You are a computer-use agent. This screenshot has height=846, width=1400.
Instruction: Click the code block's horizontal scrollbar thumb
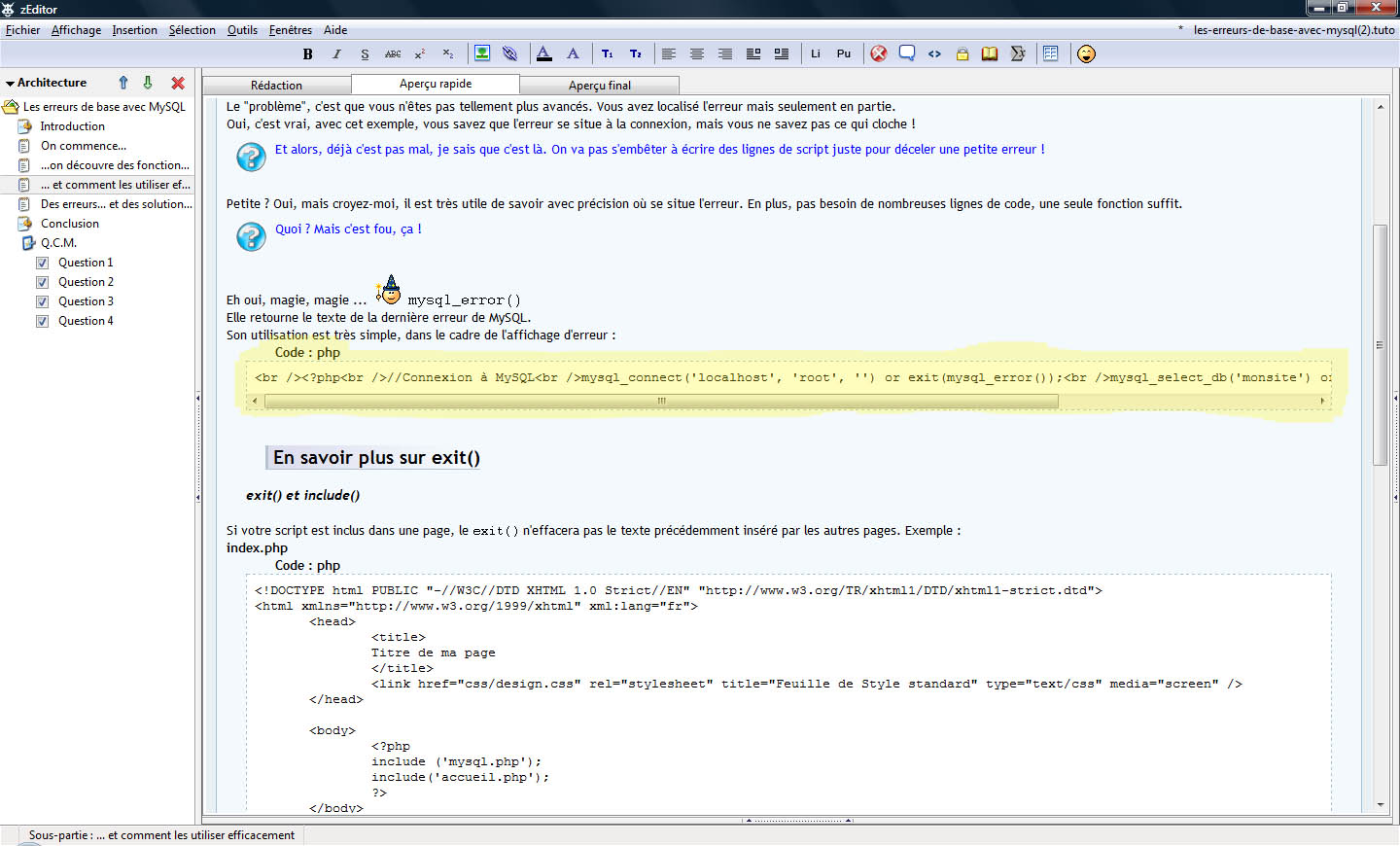tap(661, 401)
